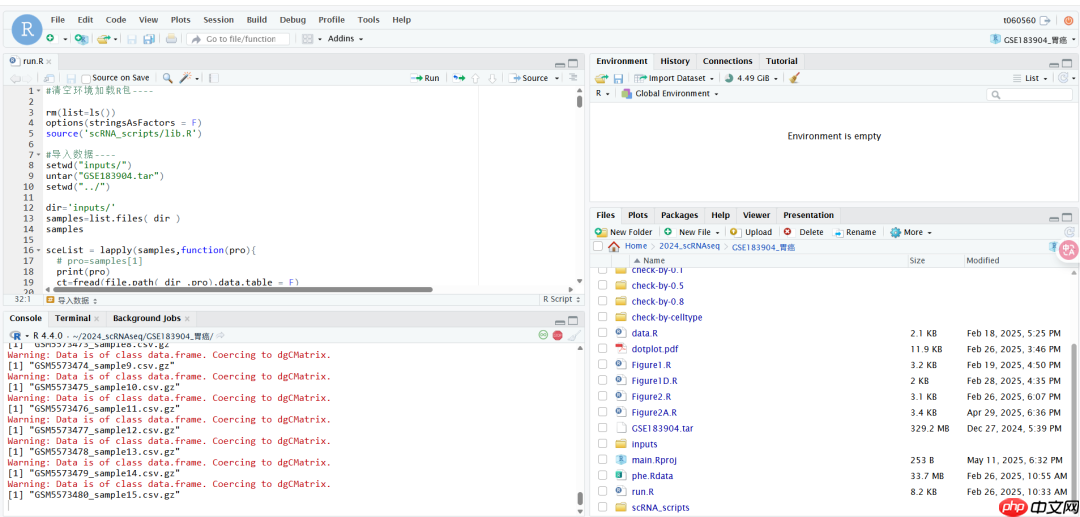This screenshot has height=517, width=1080.
Task: Click the view current working directory arrow
Action: click(x=221, y=335)
